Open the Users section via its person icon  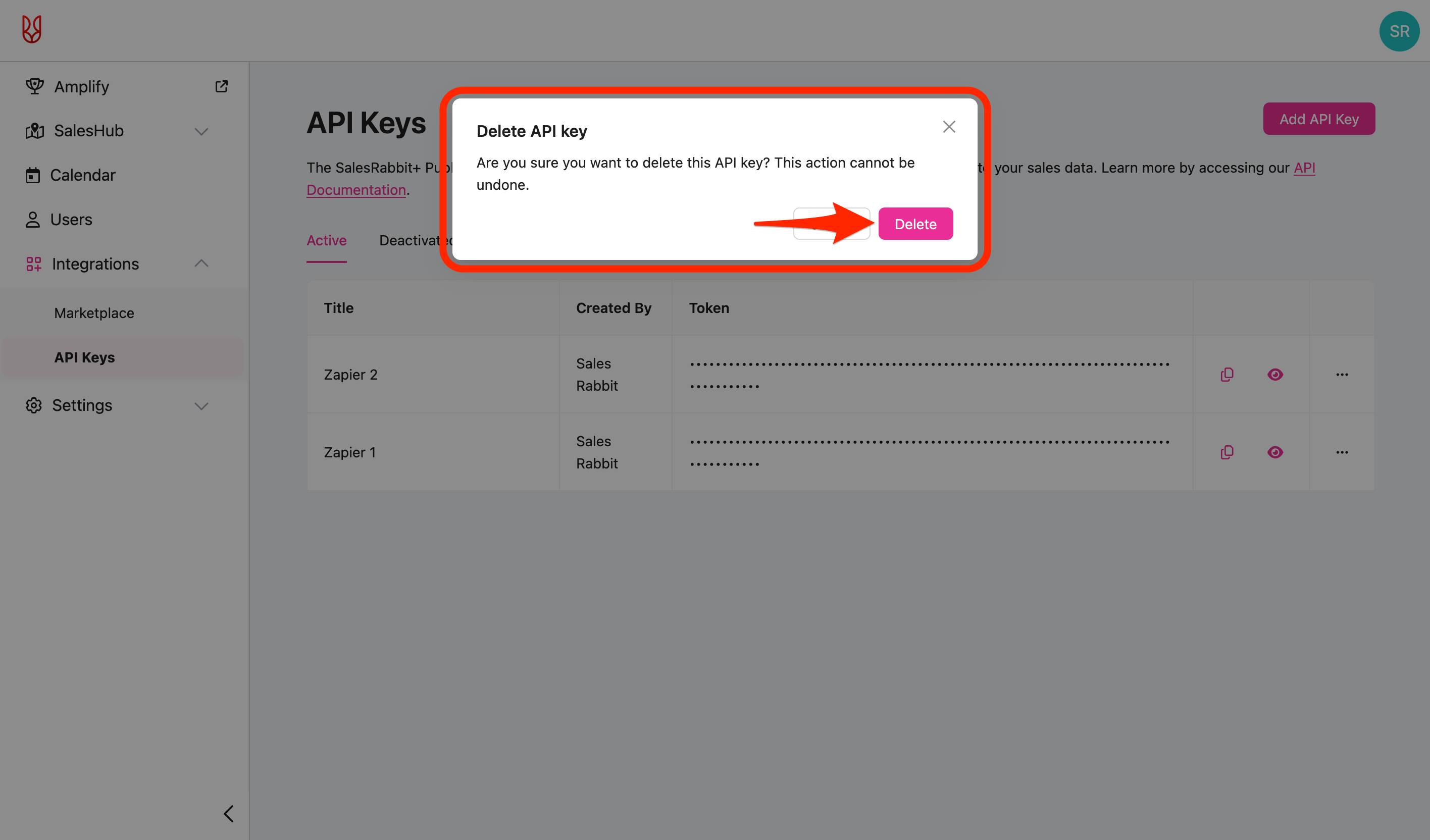[33, 219]
